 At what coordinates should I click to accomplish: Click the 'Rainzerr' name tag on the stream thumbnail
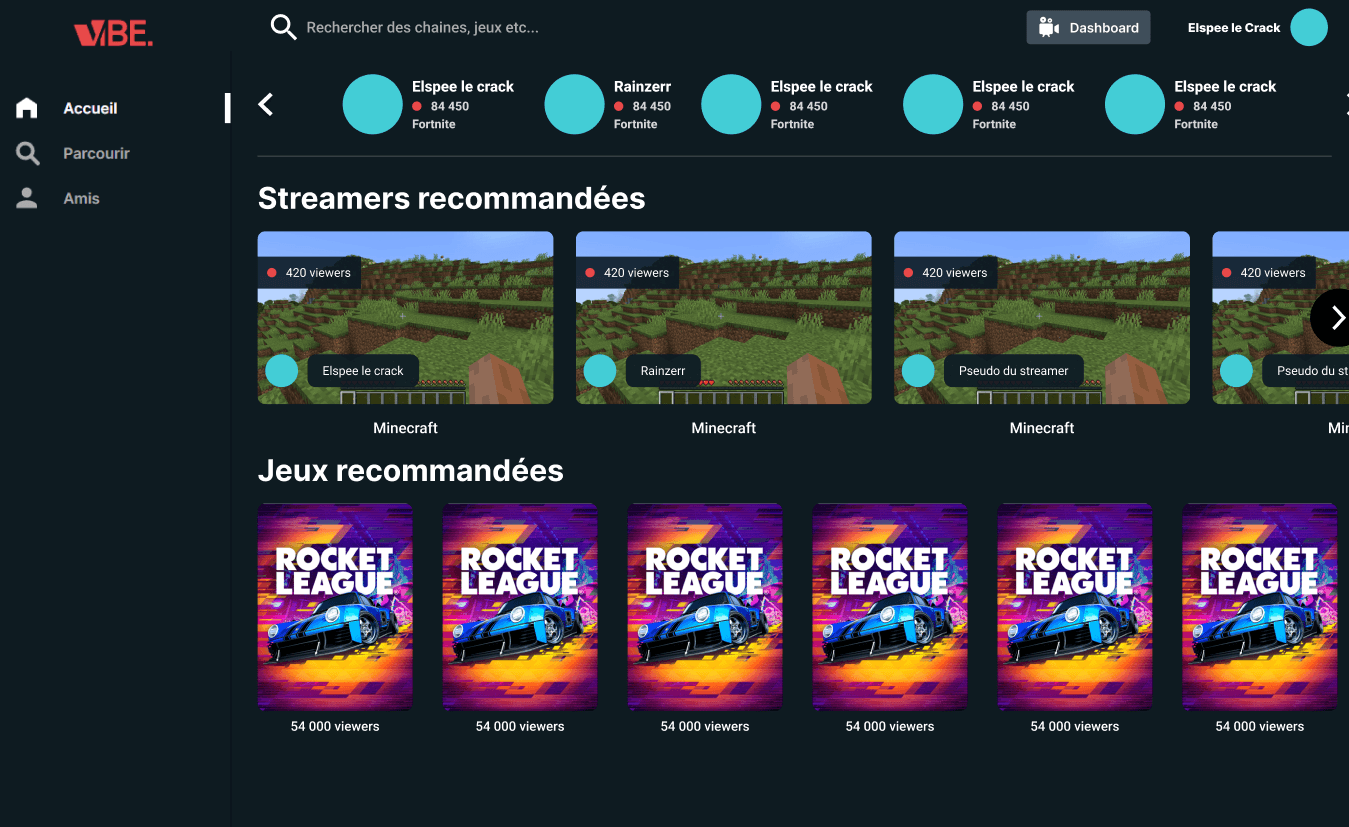pos(663,371)
